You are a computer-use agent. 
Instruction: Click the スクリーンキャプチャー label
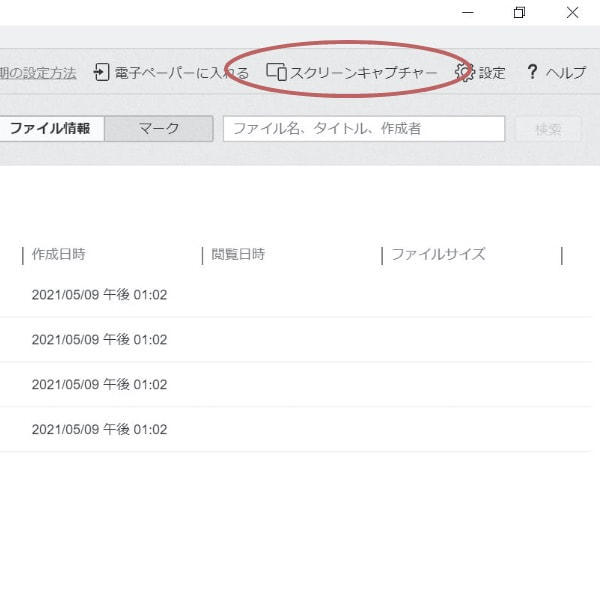coord(364,73)
